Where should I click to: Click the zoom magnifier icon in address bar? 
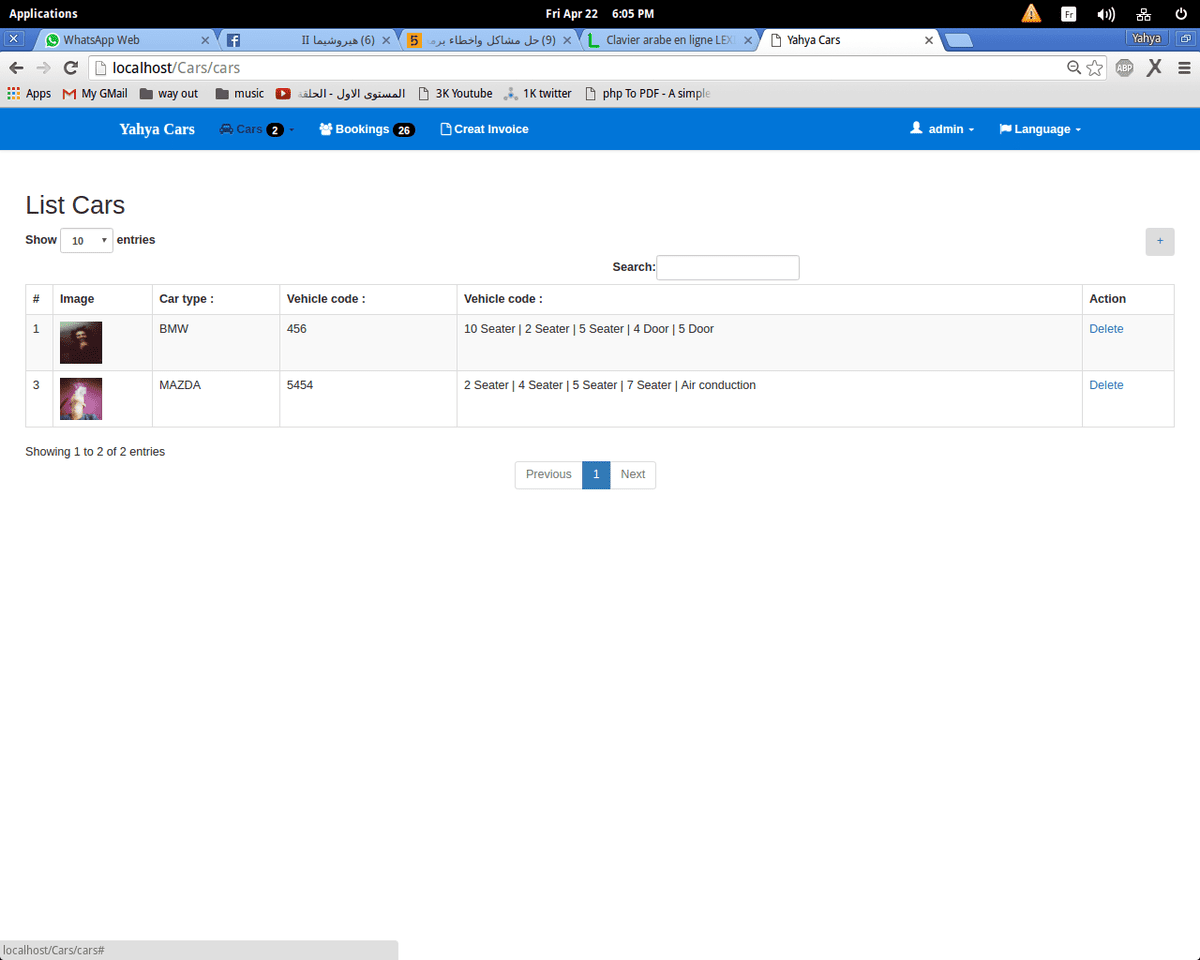pos(1074,68)
